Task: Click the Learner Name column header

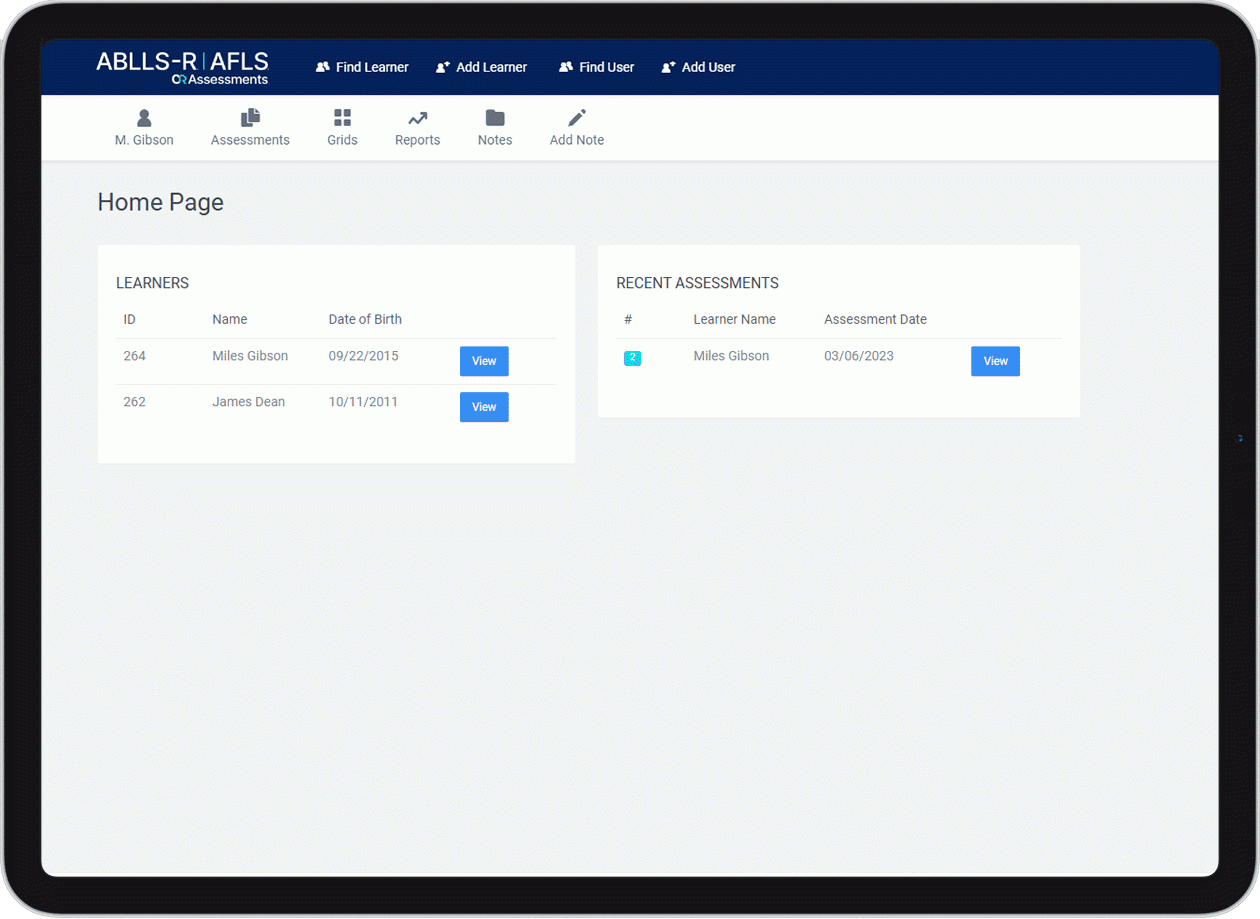Action: [734, 319]
